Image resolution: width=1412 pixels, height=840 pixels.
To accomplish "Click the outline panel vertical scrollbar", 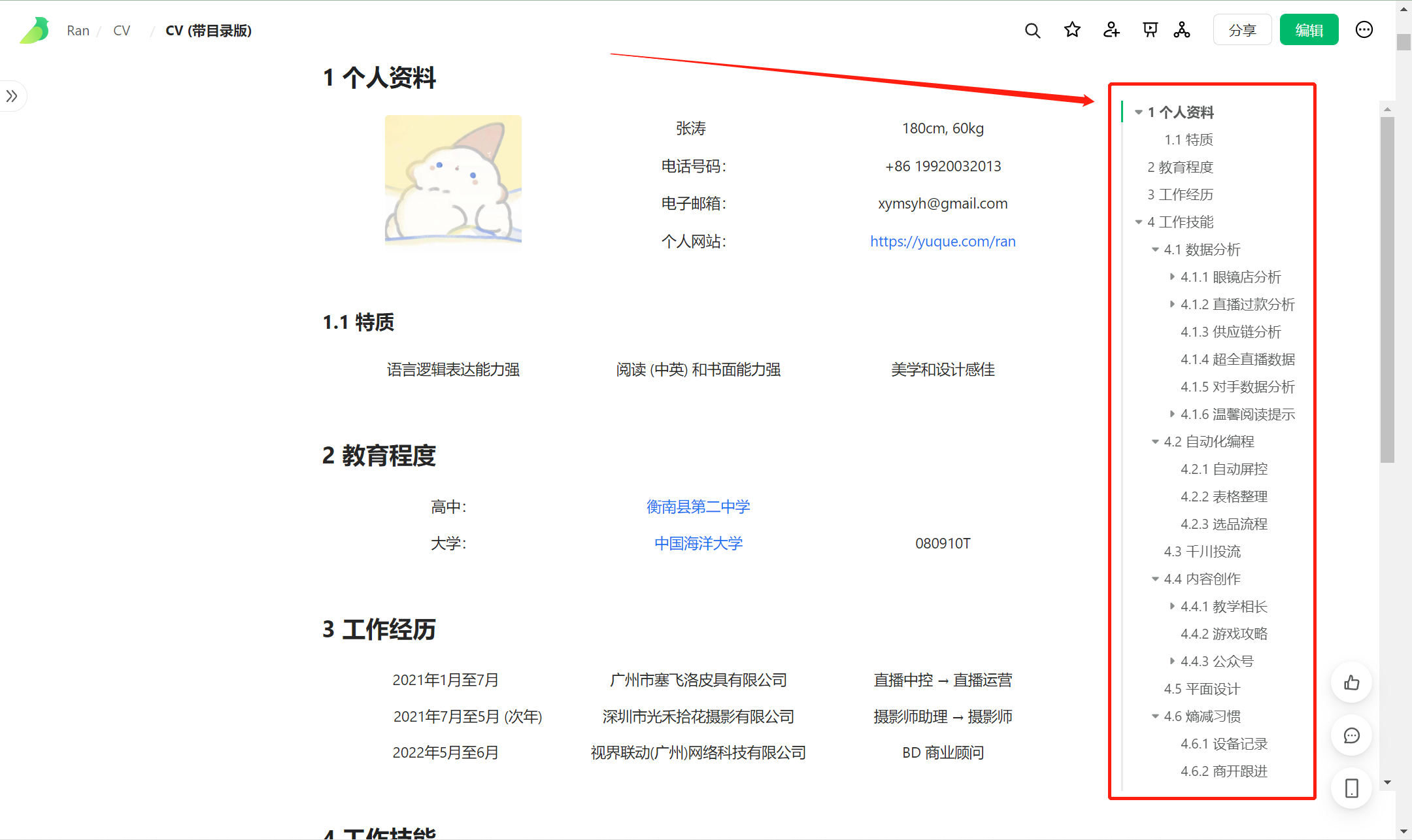I will click(1387, 288).
